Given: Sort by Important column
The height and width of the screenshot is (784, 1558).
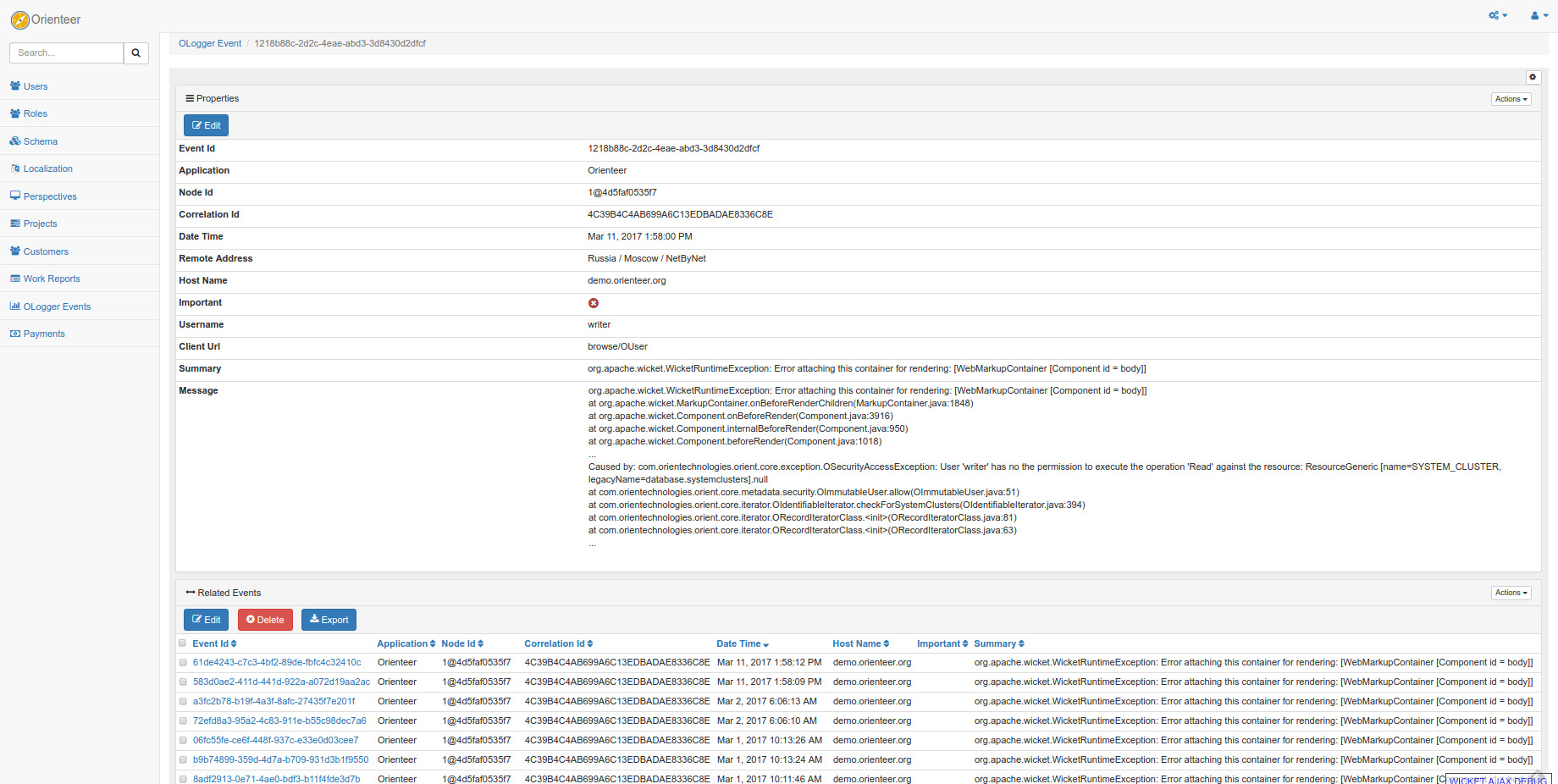Looking at the screenshot, I should point(942,644).
